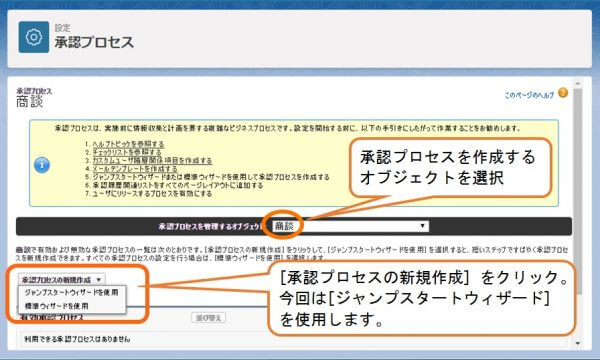Click the gear settings icon beside 承認プロセス
Screen dimensions: 600x360
pyautogui.click(x=34, y=37)
